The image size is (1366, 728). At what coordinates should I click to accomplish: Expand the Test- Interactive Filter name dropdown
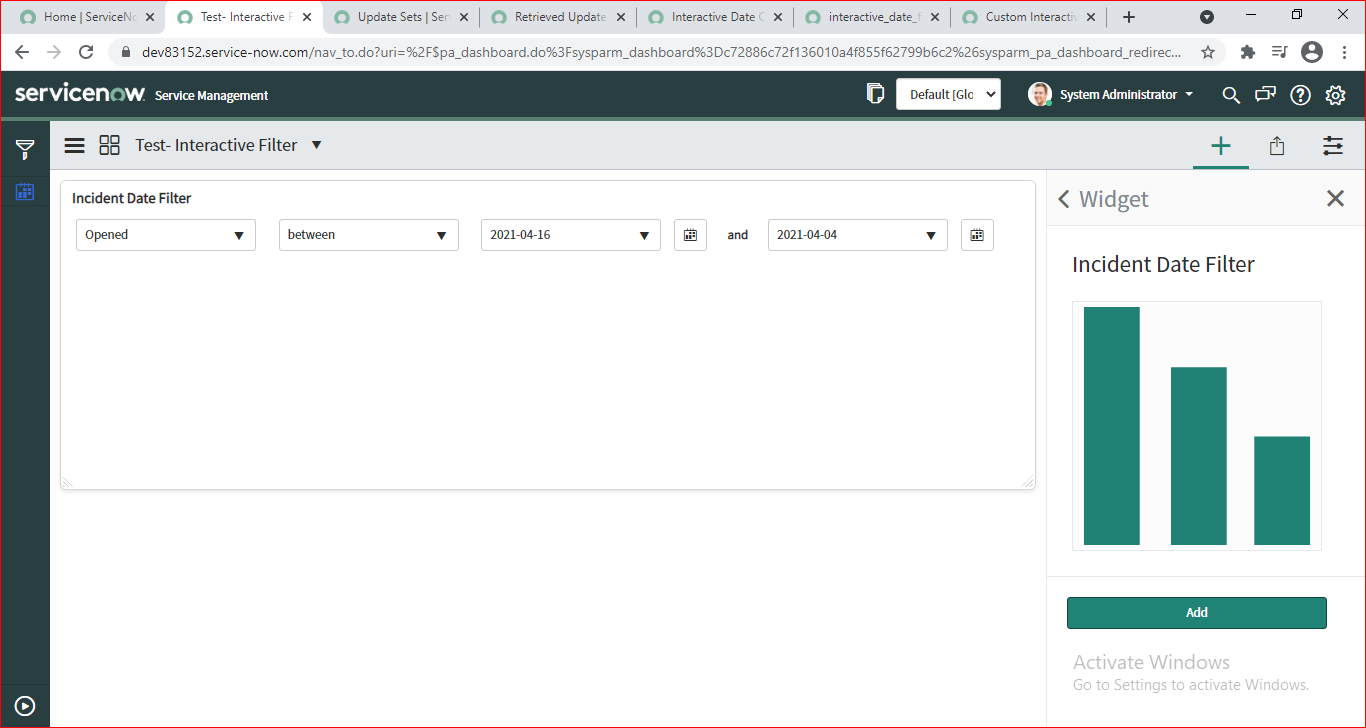(x=316, y=145)
